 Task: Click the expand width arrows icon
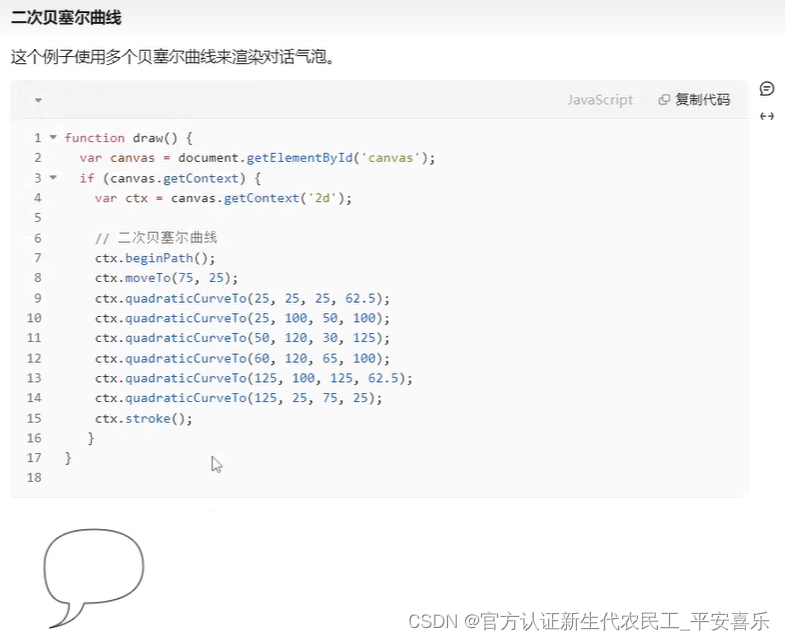[766, 116]
